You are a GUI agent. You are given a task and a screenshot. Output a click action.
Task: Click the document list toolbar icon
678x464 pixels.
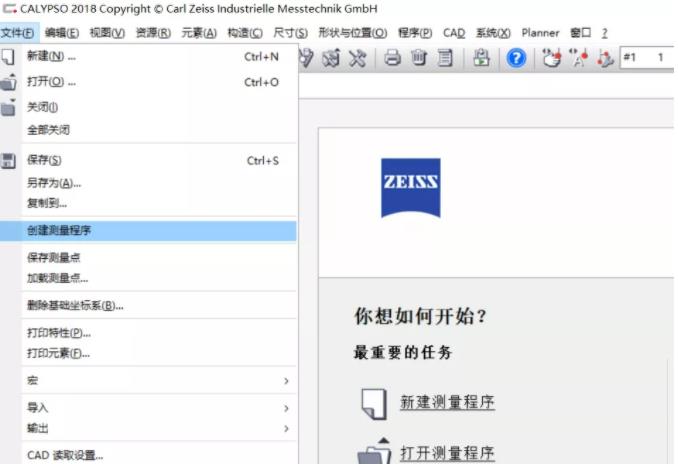tap(445, 58)
